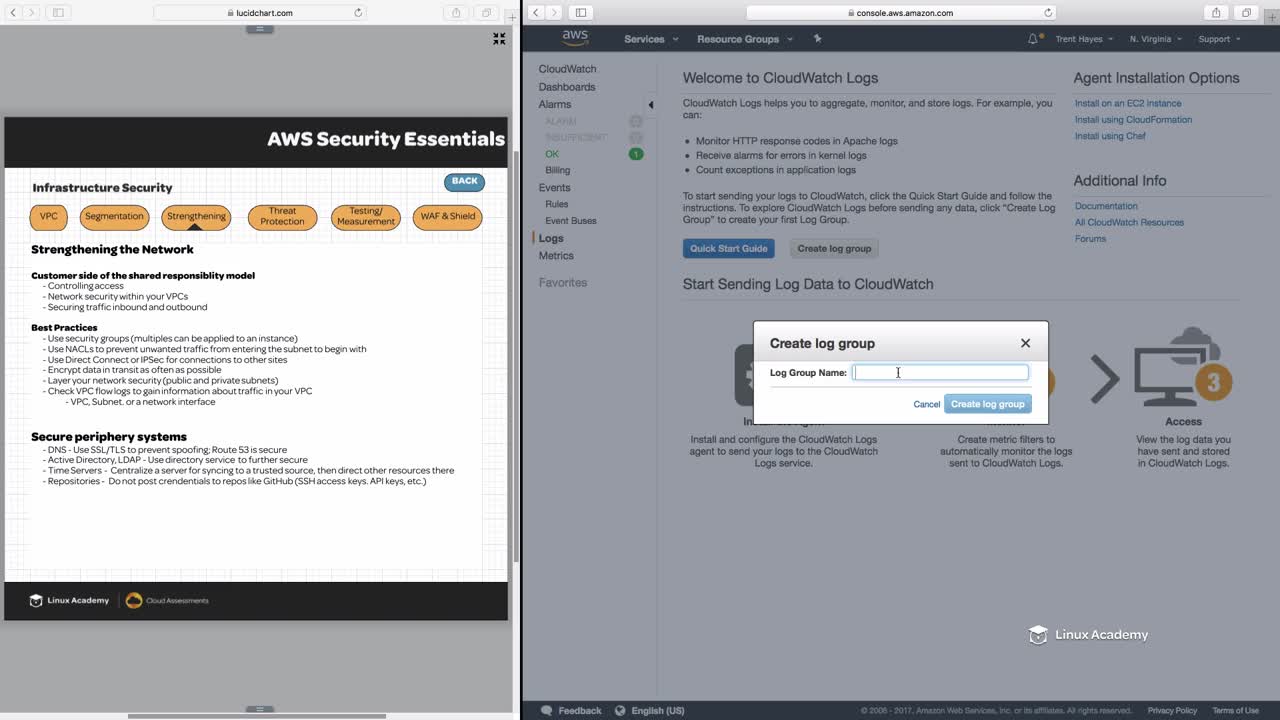
Task: Select the Strengthening tab on the slide
Action: (x=196, y=216)
